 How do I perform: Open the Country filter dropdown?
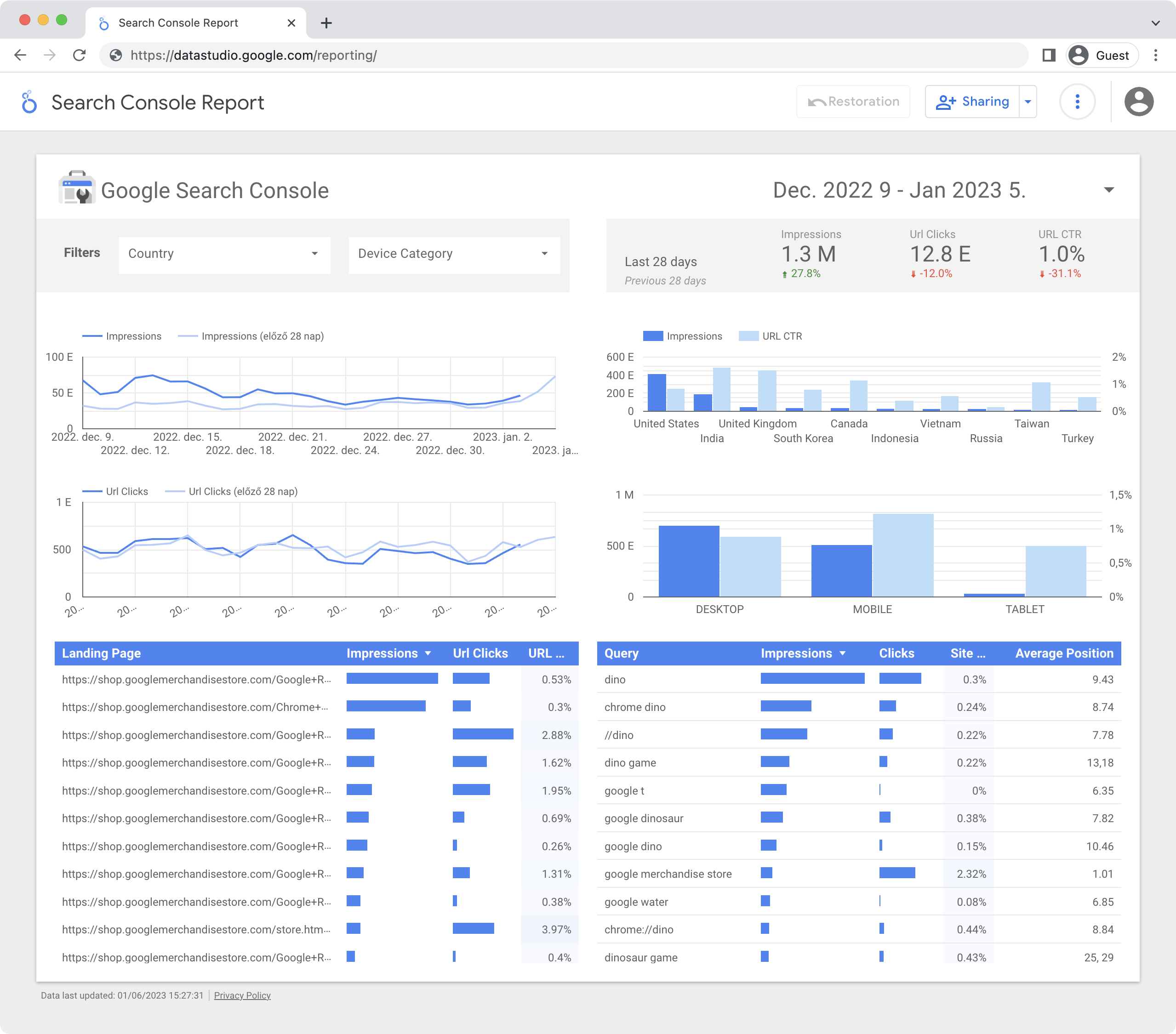(224, 254)
